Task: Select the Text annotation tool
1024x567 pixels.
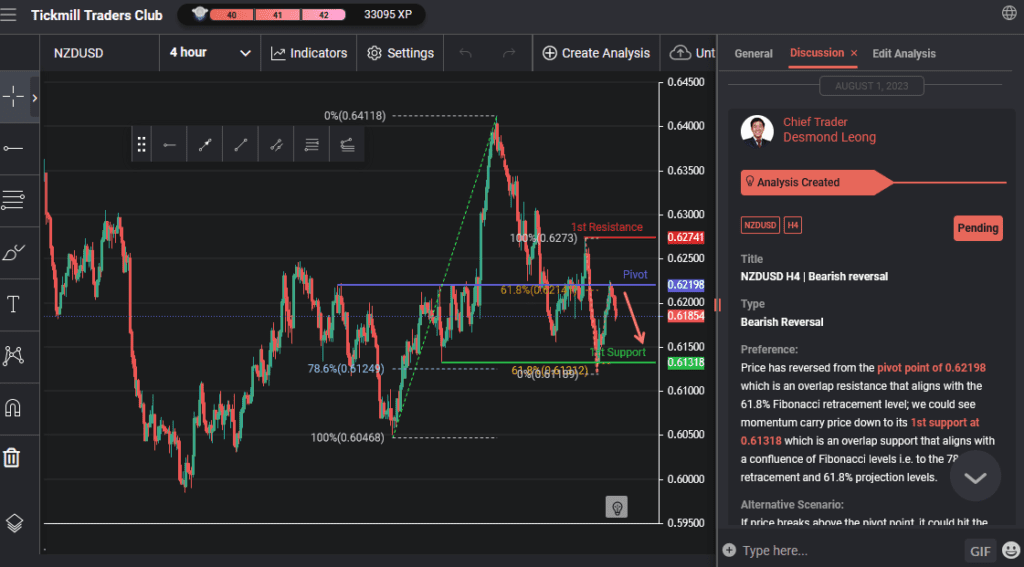Action: tap(13, 304)
